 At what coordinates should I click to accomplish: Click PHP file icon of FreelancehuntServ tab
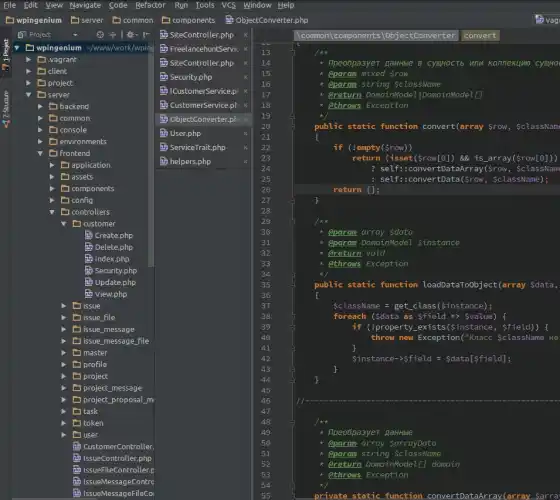[x=164, y=49]
